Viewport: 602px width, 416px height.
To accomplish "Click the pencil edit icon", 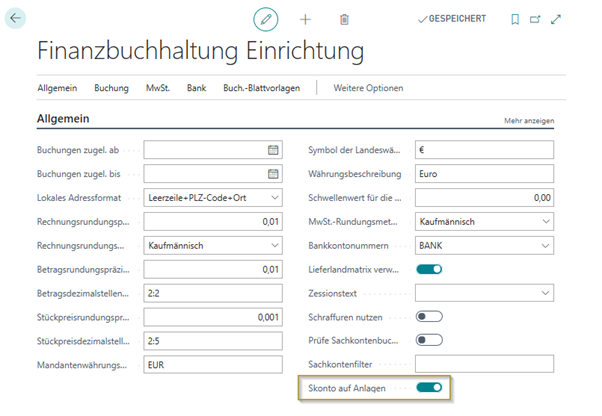I will 265,18.
